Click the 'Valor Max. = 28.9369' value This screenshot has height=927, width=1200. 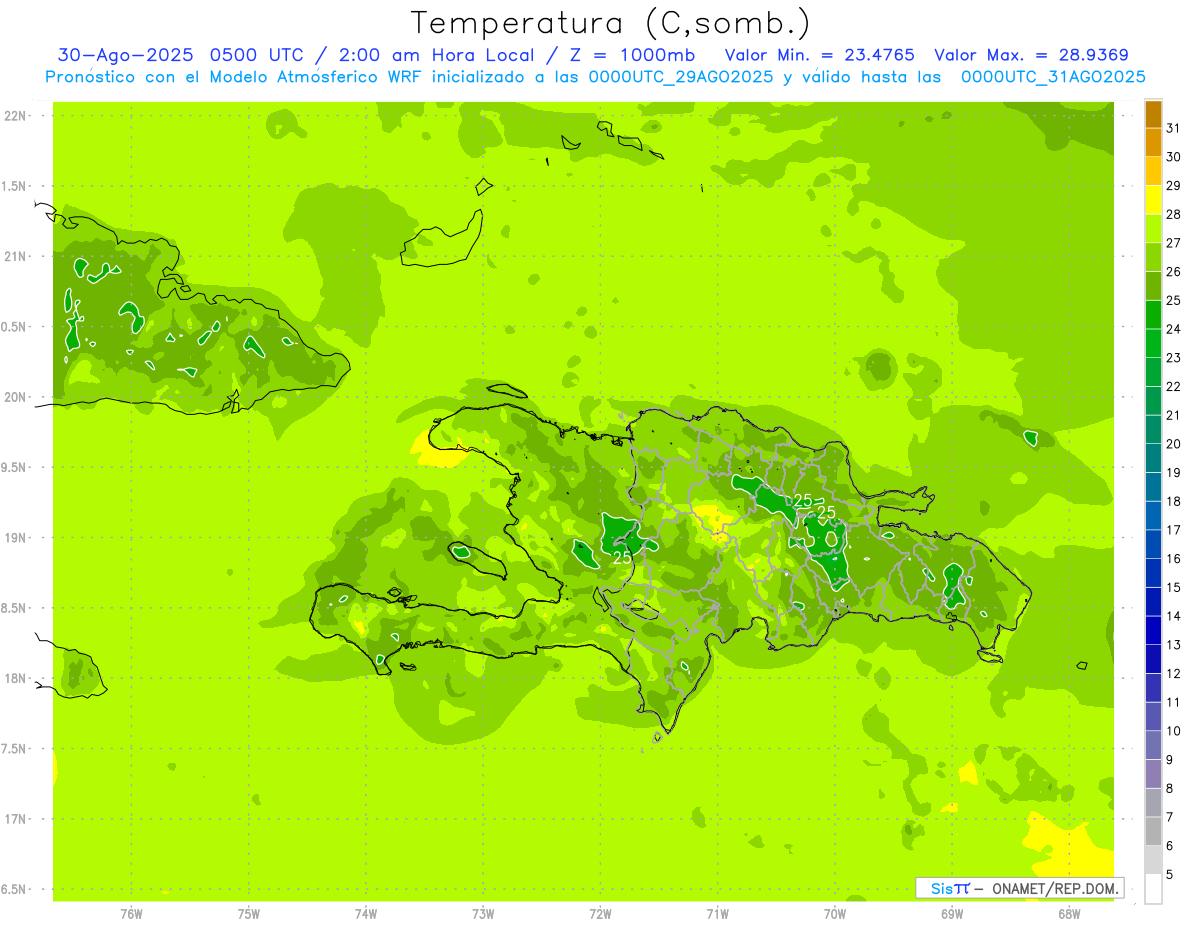[x=1031, y=55]
